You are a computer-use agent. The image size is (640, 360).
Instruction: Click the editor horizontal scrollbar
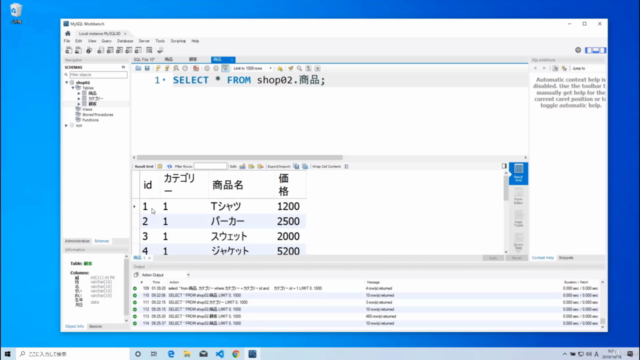point(240,158)
